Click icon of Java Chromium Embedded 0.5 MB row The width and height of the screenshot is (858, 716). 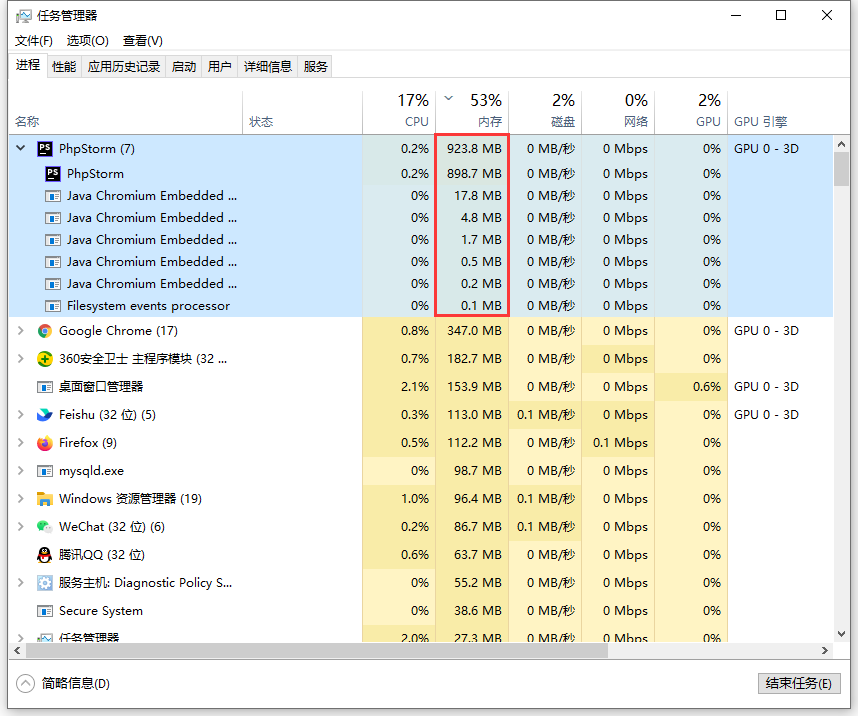pyautogui.click(x=53, y=262)
